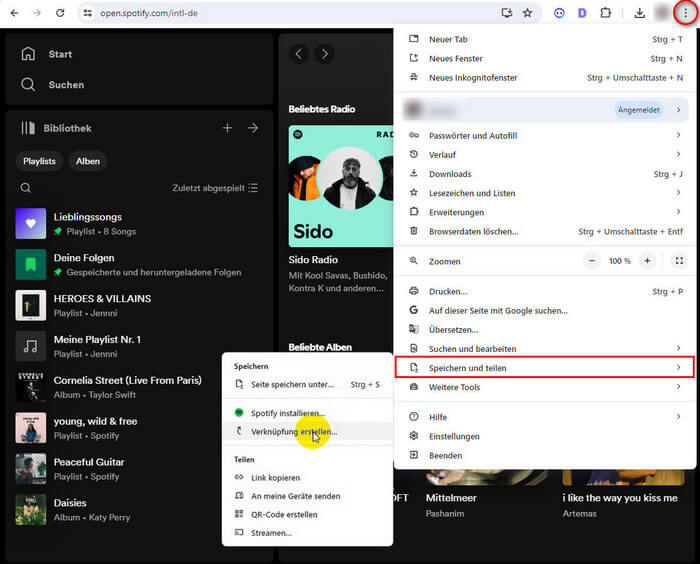The height and width of the screenshot is (564, 700).
Task: Select Neues Fenster menu entry
Action: tap(545, 58)
